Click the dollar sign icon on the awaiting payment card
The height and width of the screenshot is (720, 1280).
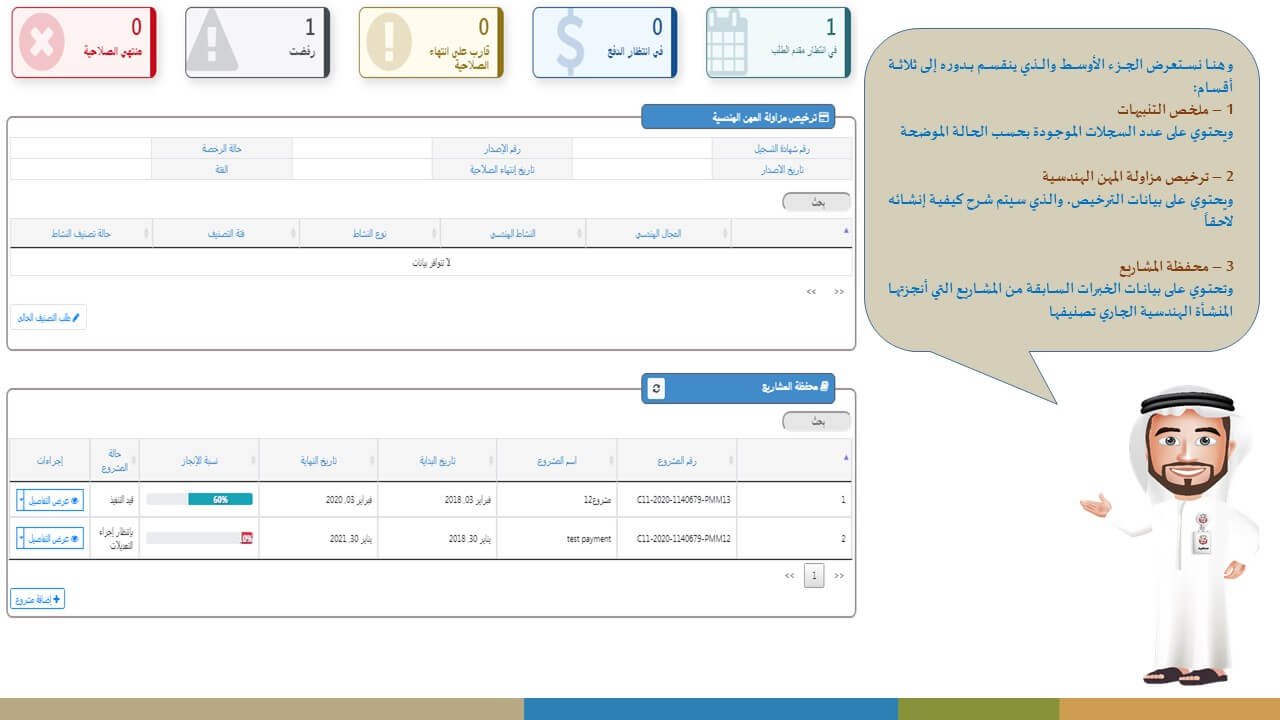[569, 43]
